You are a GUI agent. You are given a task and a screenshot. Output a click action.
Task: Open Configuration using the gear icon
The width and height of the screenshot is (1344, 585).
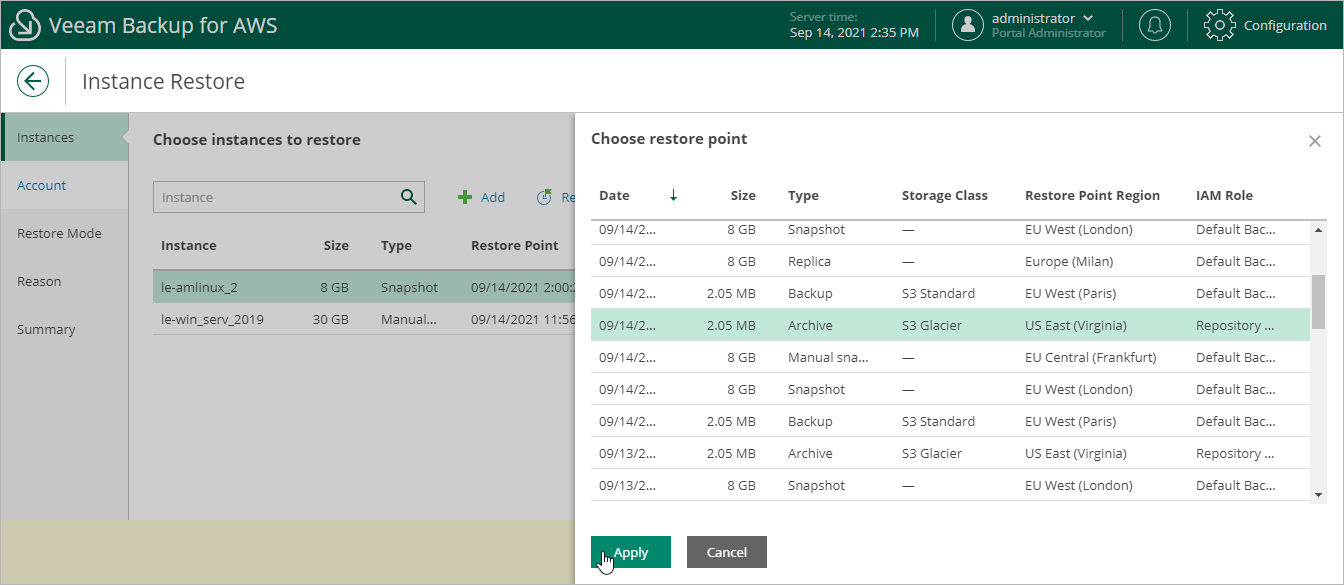click(1219, 24)
